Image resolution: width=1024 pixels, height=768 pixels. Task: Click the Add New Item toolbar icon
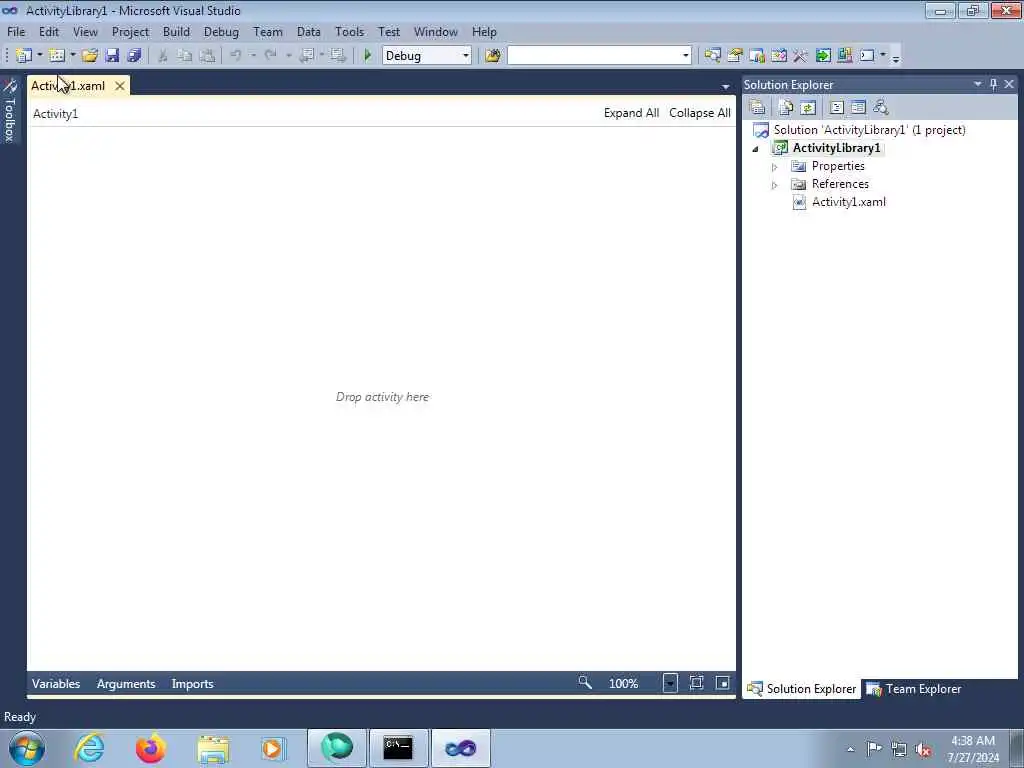(57, 56)
